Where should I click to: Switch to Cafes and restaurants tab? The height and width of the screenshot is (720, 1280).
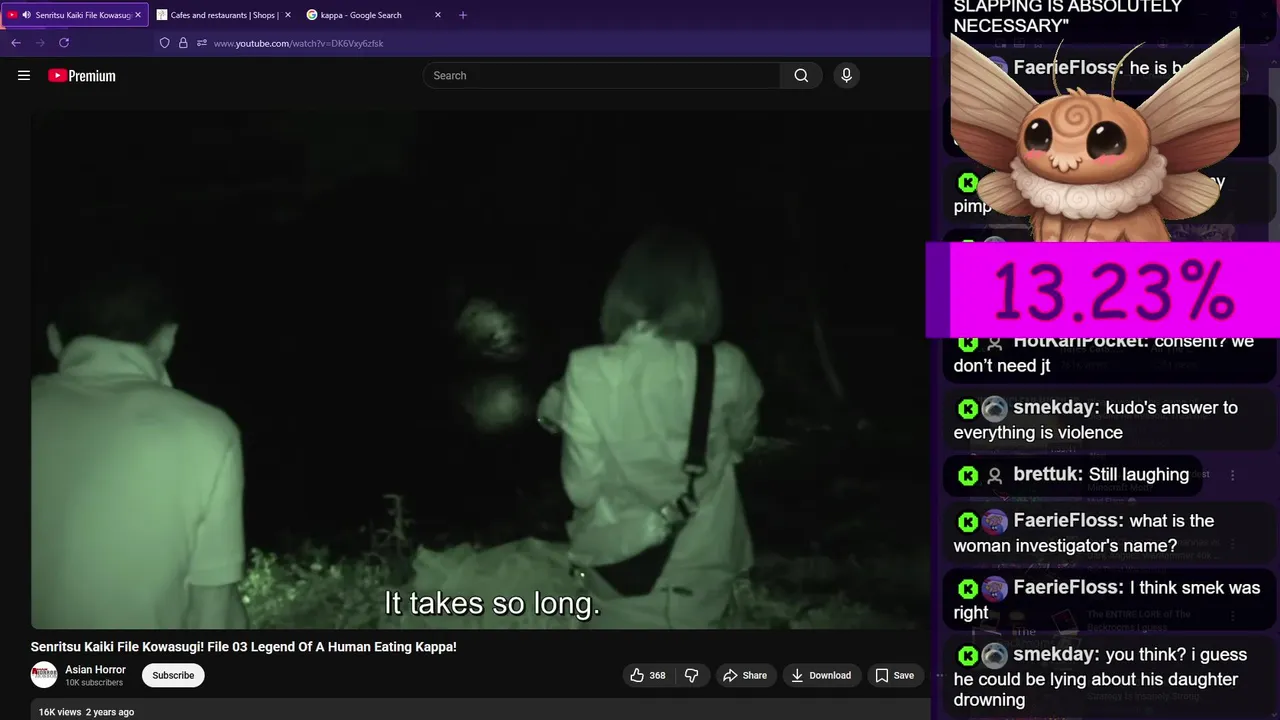click(x=222, y=15)
